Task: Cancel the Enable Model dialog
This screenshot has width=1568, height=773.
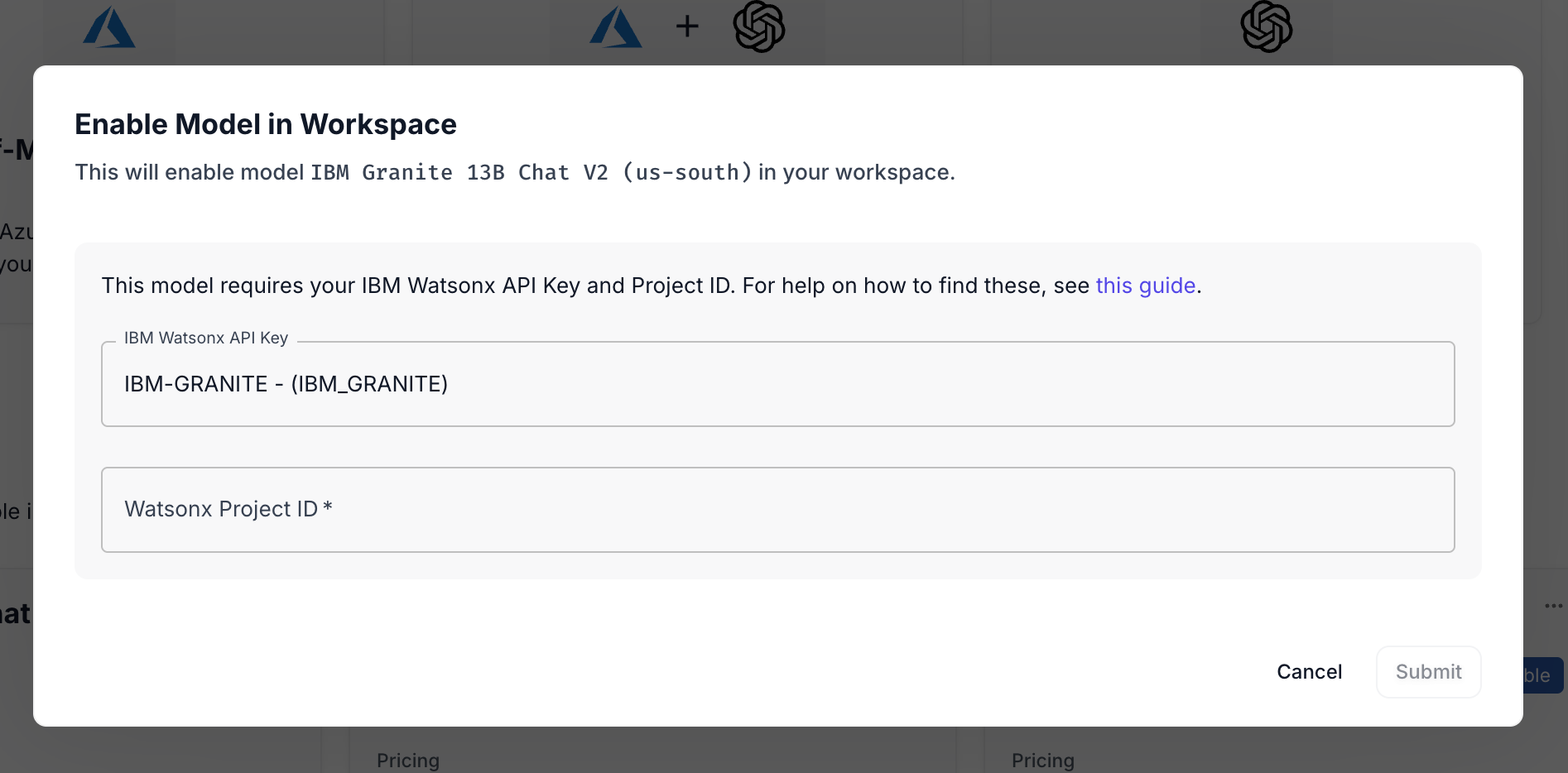Action: click(x=1309, y=672)
